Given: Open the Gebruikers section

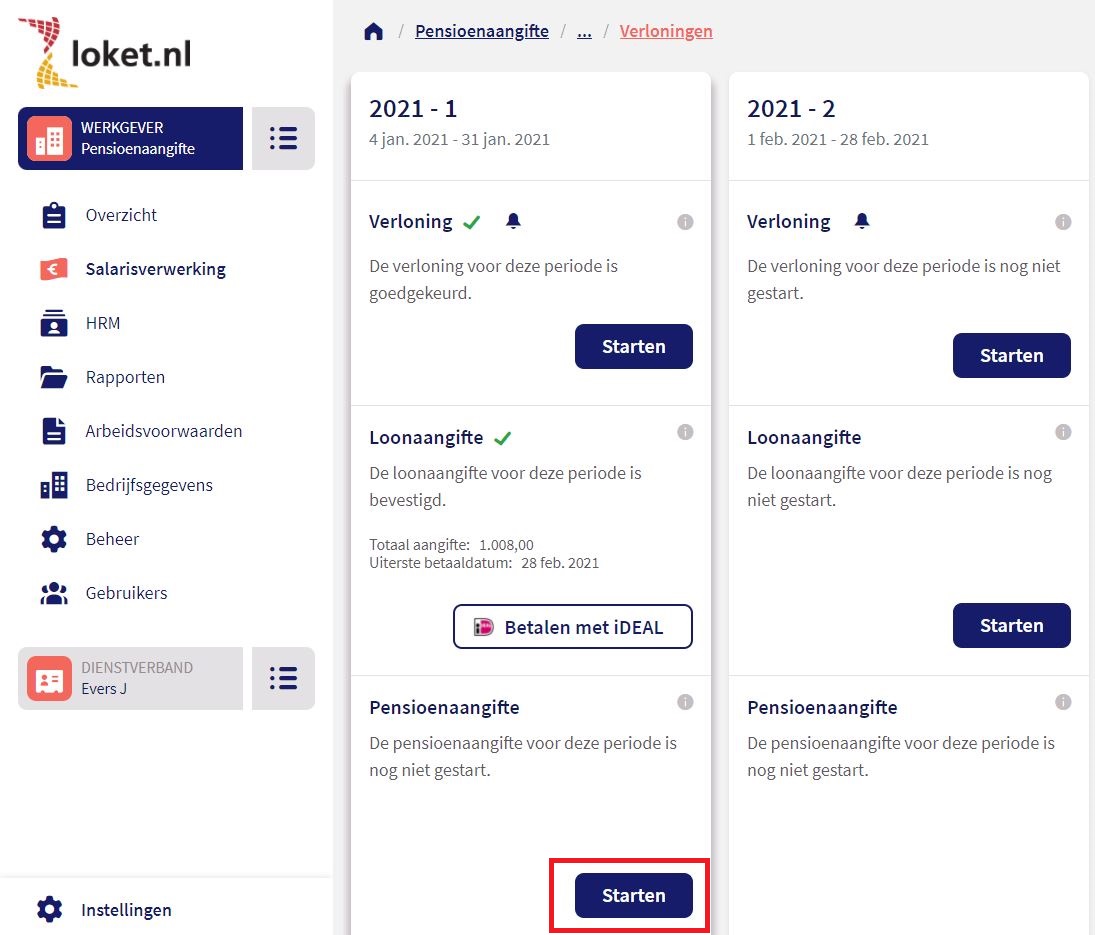Looking at the screenshot, I should click(127, 593).
